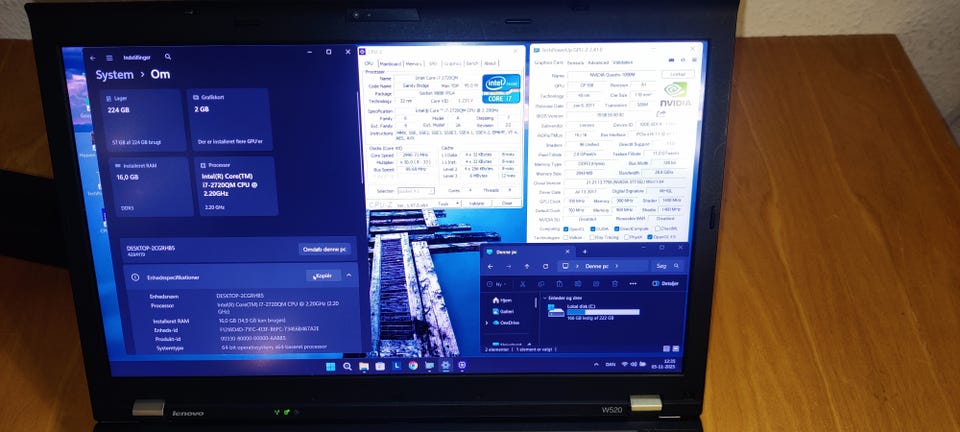Click the Omdøb denne pc button
This screenshot has width=960, height=432.
pyautogui.click(x=324, y=249)
